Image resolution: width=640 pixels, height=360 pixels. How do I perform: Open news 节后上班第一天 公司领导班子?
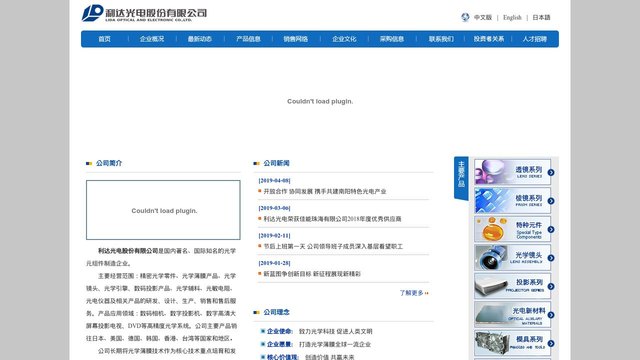tap(333, 247)
